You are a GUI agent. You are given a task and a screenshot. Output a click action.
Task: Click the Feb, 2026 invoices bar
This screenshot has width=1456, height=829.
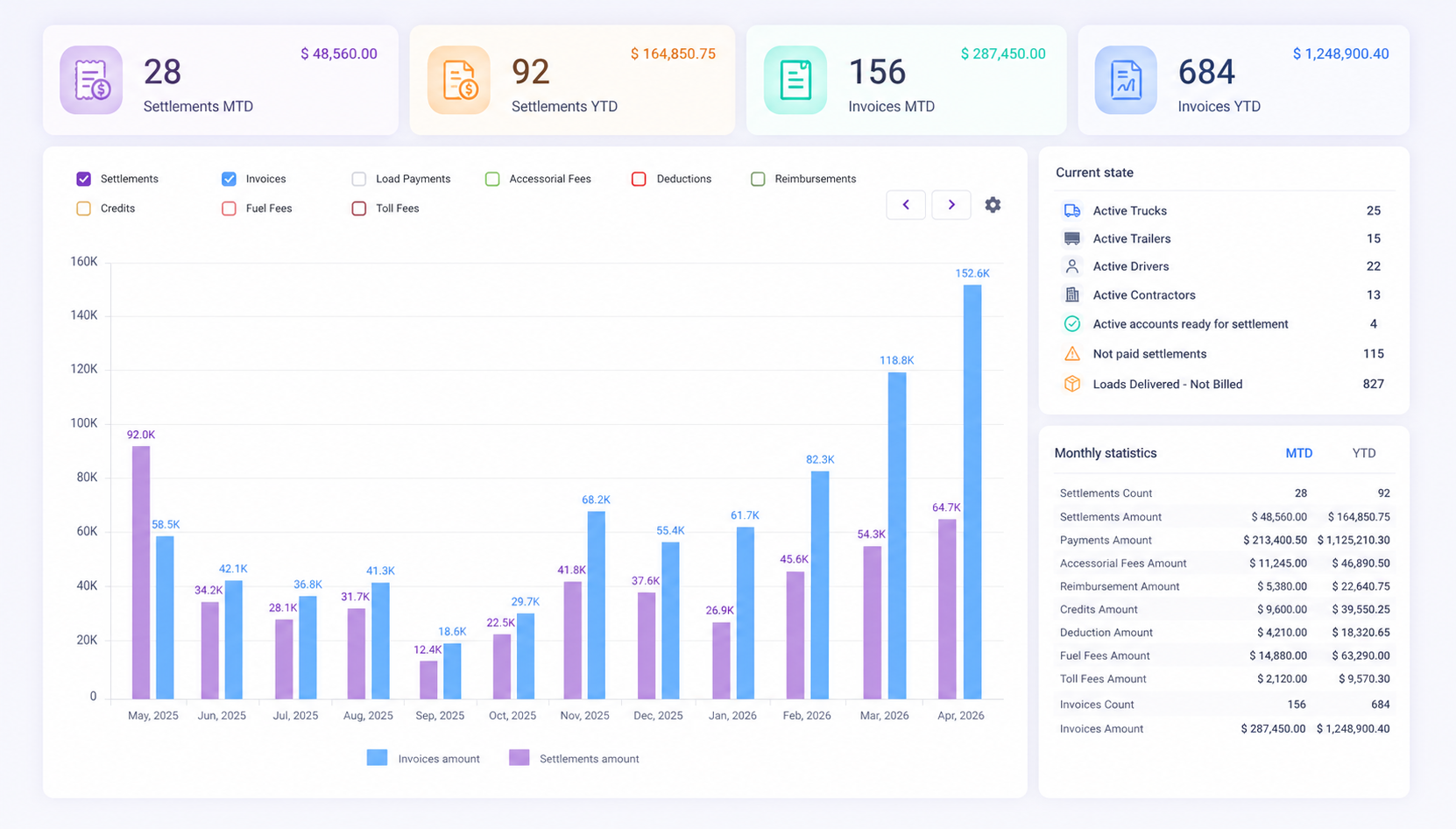pyautogui.click(x=820, y=585)
